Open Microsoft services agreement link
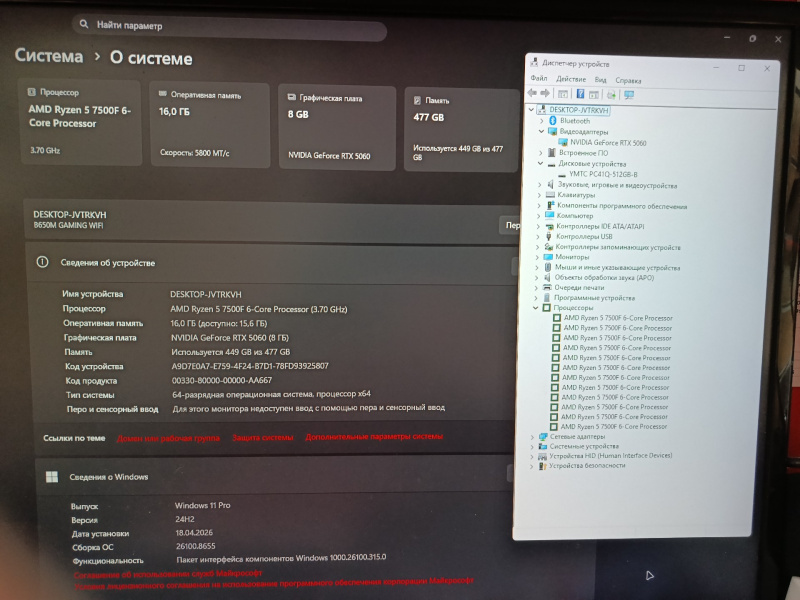 coord(168,574)
